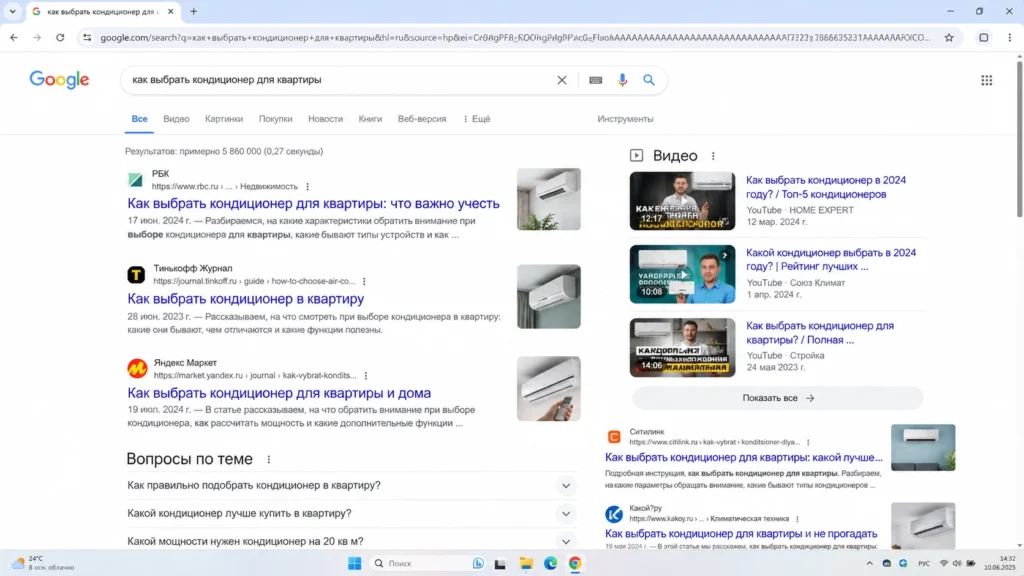Open РБК article 'что важно учесть'
The height and width of the screenshot is (576, 1024).
pos(313,203)
